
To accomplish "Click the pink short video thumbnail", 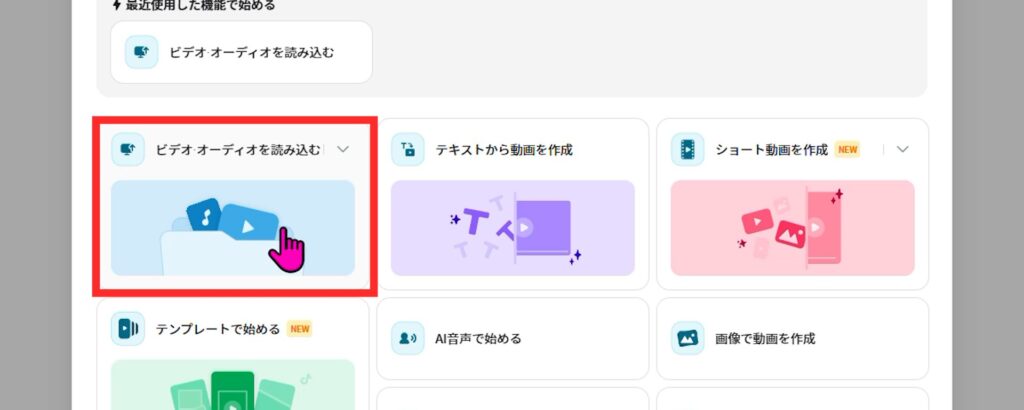I will click(792, 228).
